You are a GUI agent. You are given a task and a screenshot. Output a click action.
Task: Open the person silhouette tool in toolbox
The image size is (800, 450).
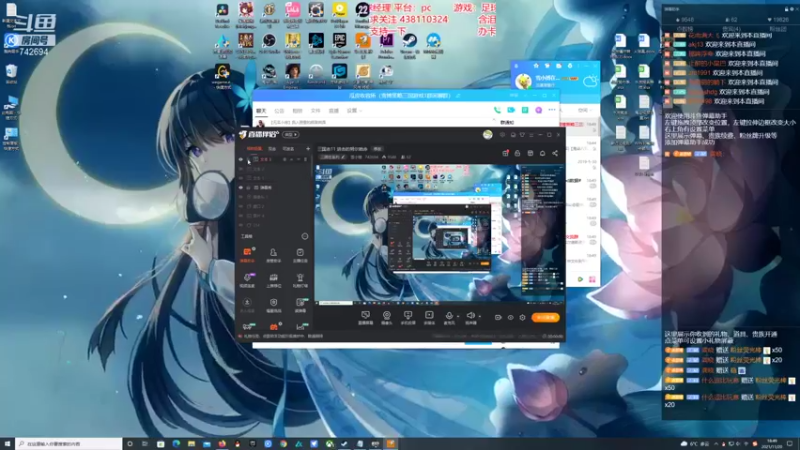click(x=273, y=253)
